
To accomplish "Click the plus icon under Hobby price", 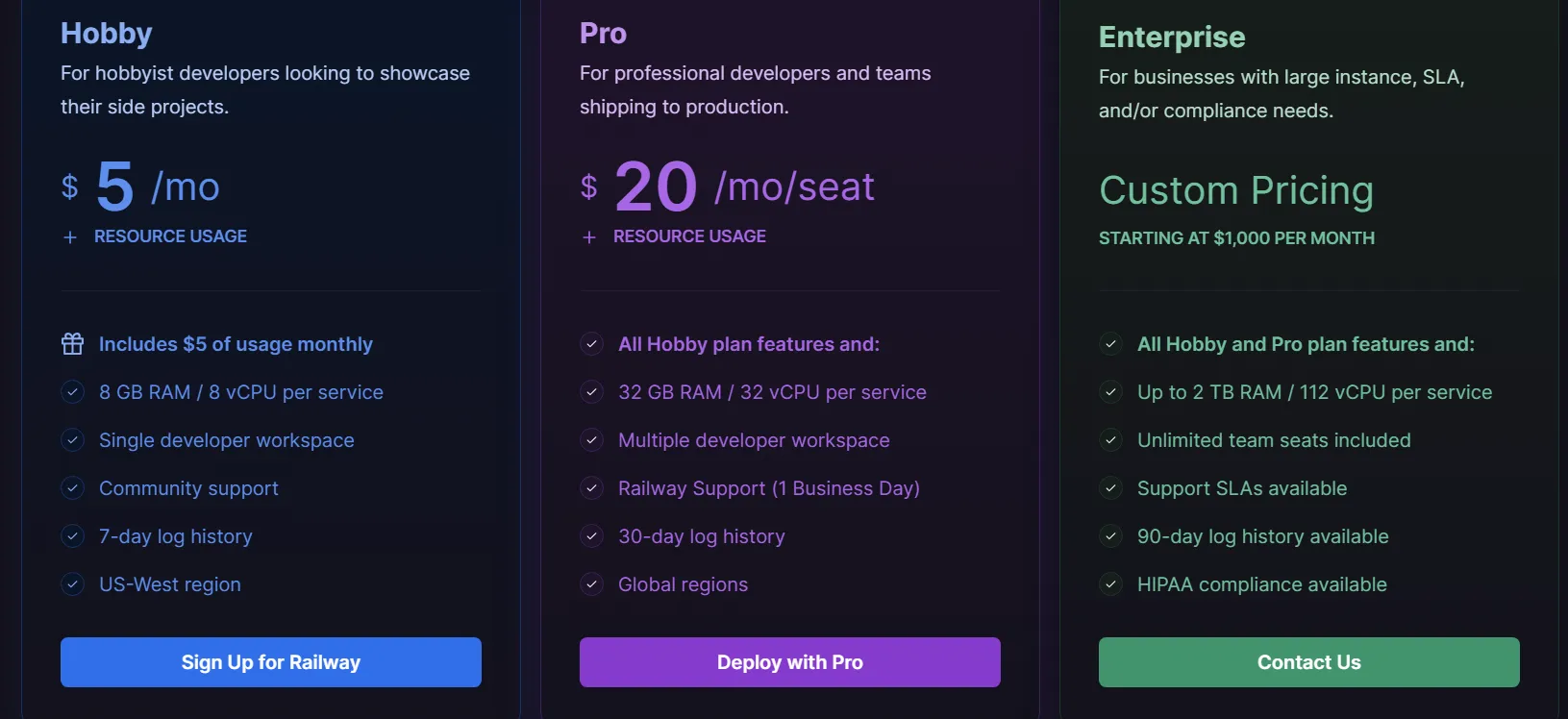I will 70,236.
